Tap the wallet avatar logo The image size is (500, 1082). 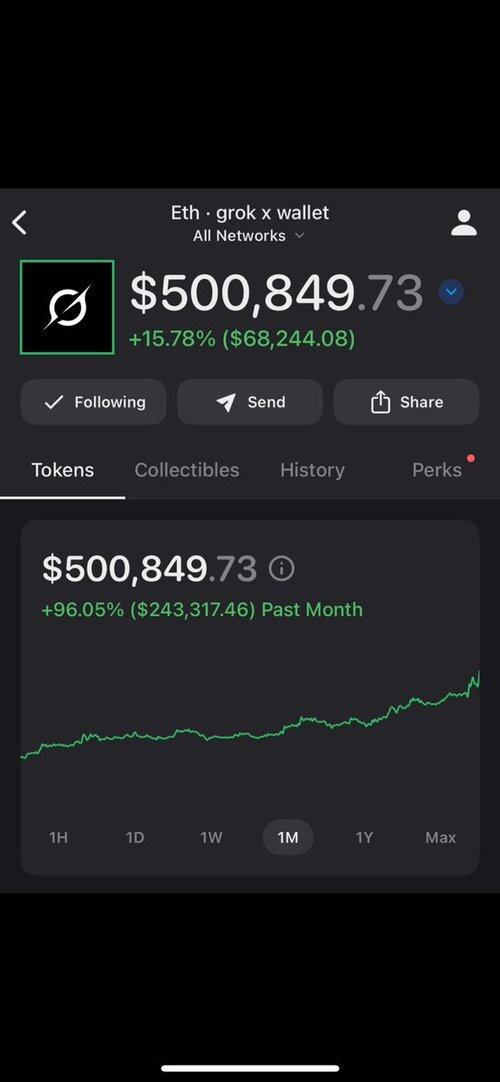click(x=67, y=307)
